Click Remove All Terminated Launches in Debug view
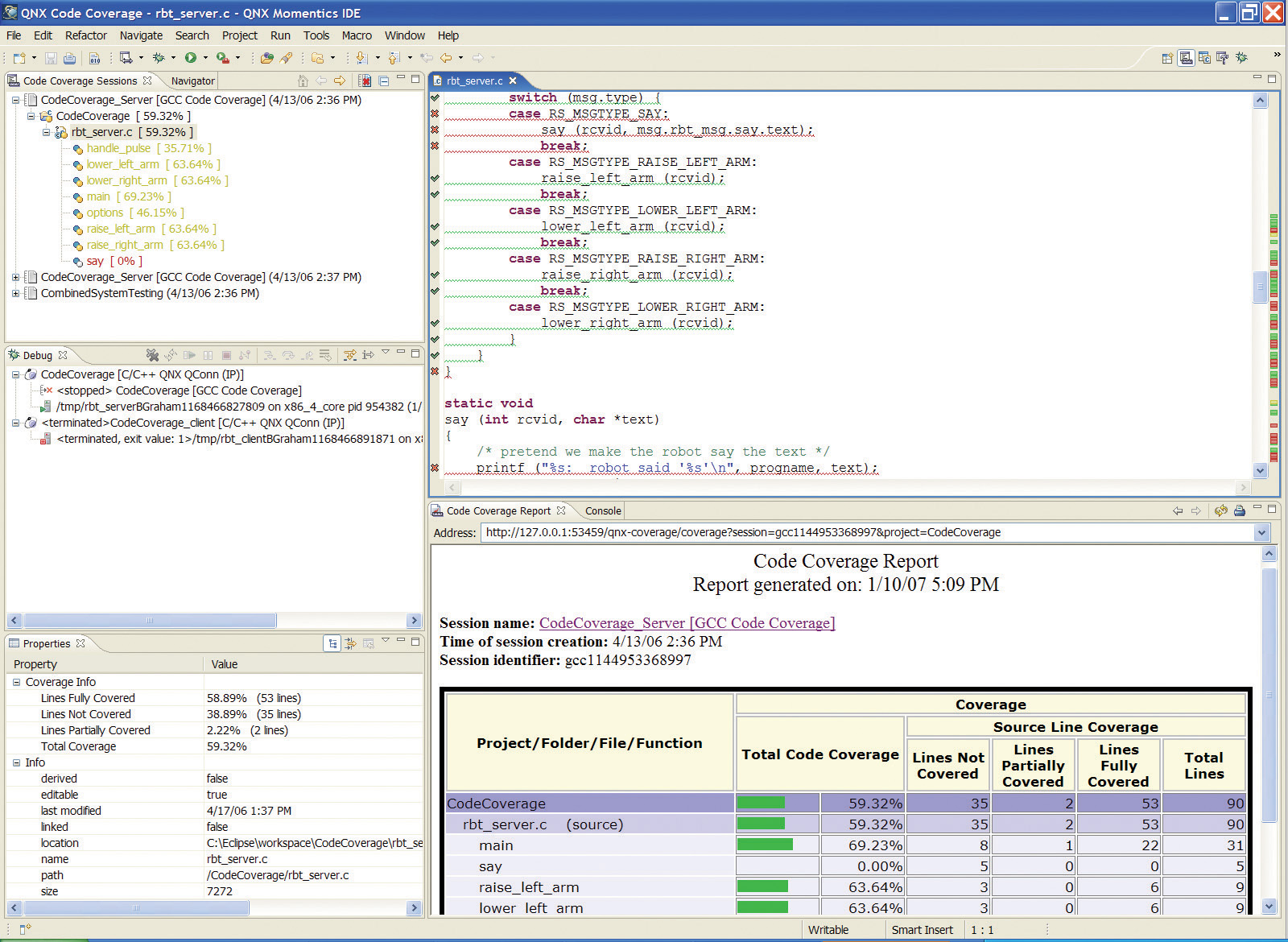The width and height of the screenshot is (1288, 942). 152,355
